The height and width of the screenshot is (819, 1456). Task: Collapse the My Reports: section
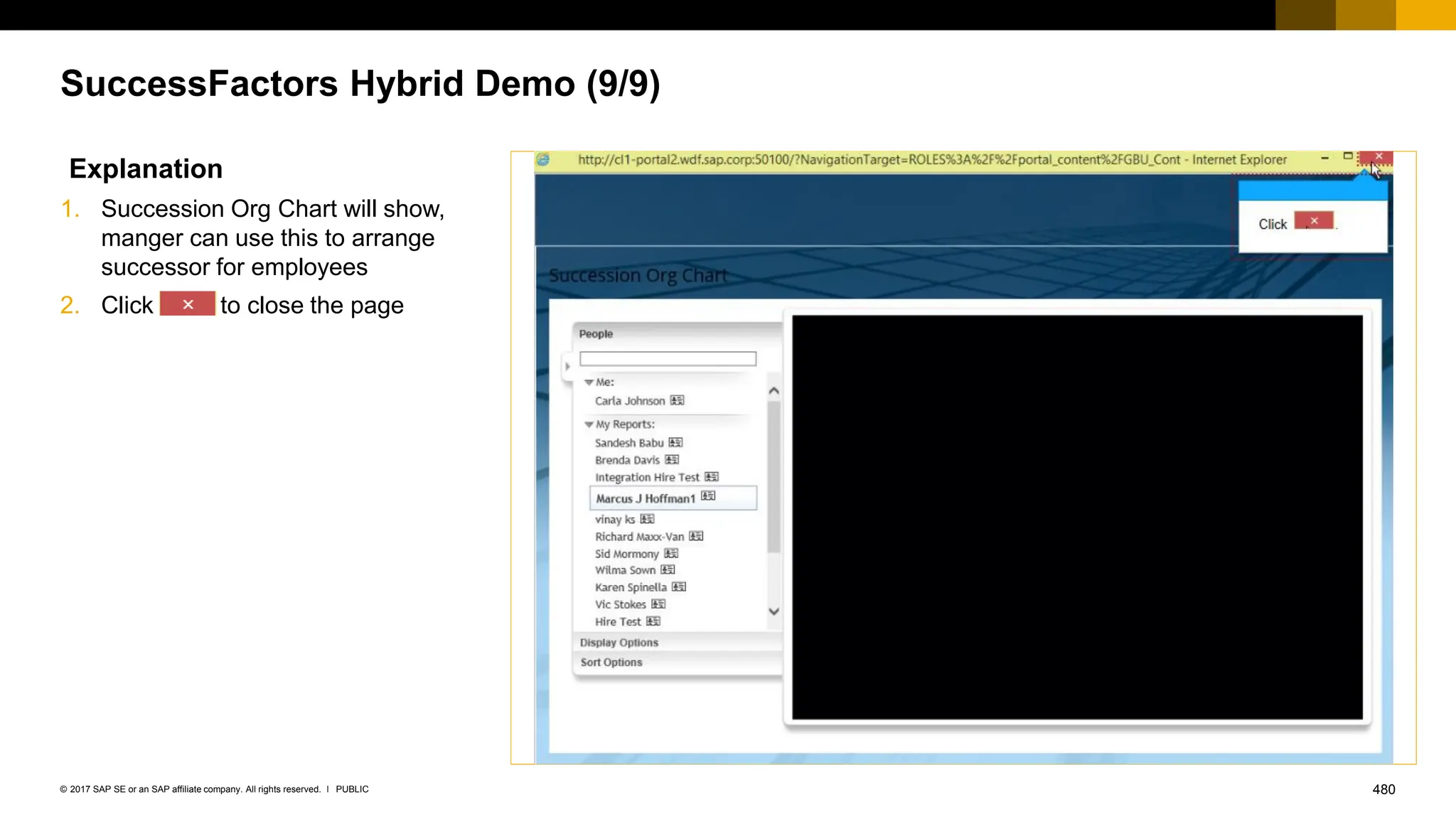pos(589,424)
